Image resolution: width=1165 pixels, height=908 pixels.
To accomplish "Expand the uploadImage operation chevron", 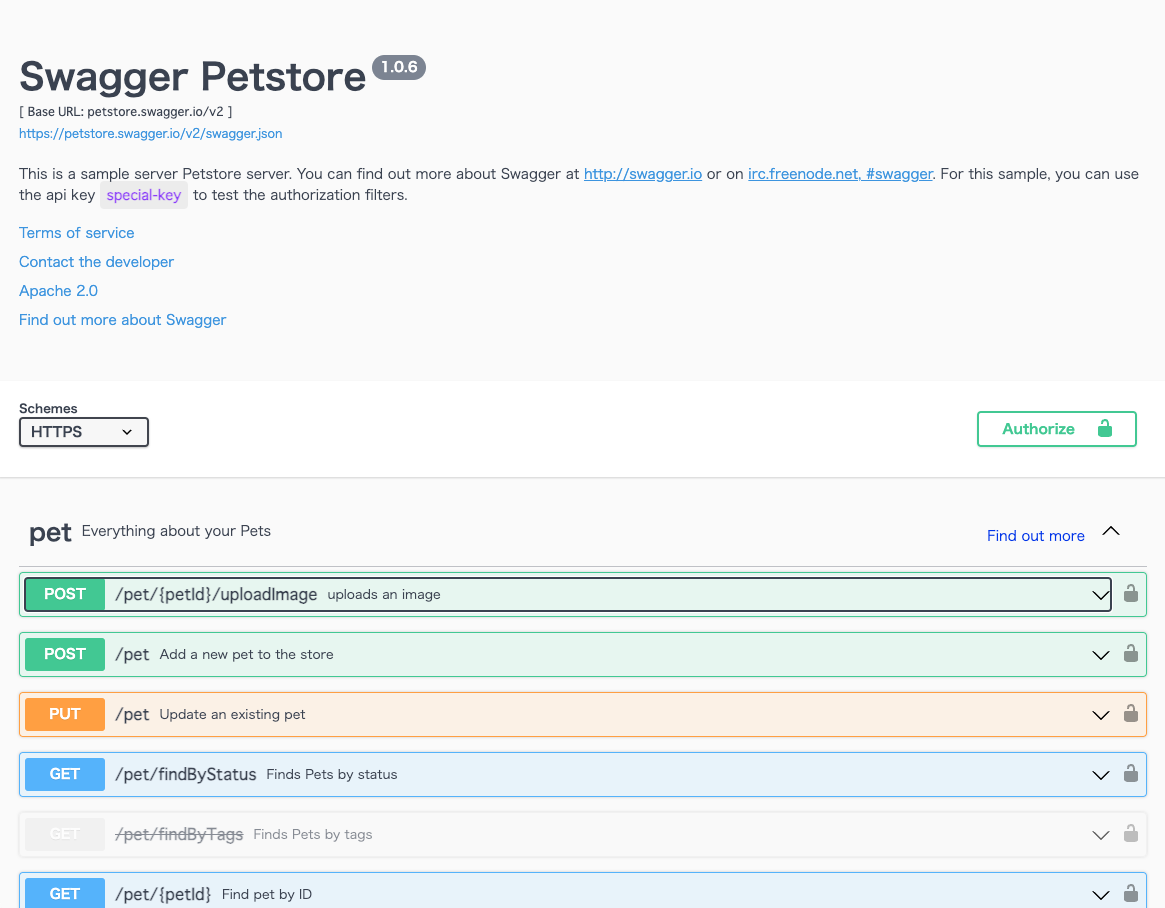I will tap(1100, 595).
